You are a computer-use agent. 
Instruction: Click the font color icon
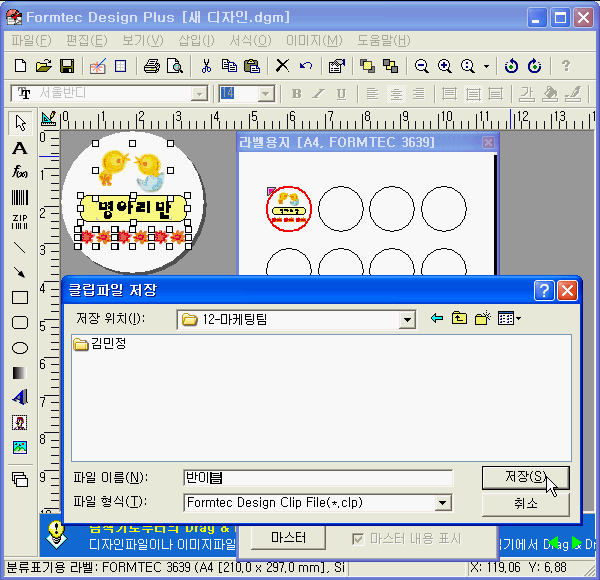click(527, 94)
